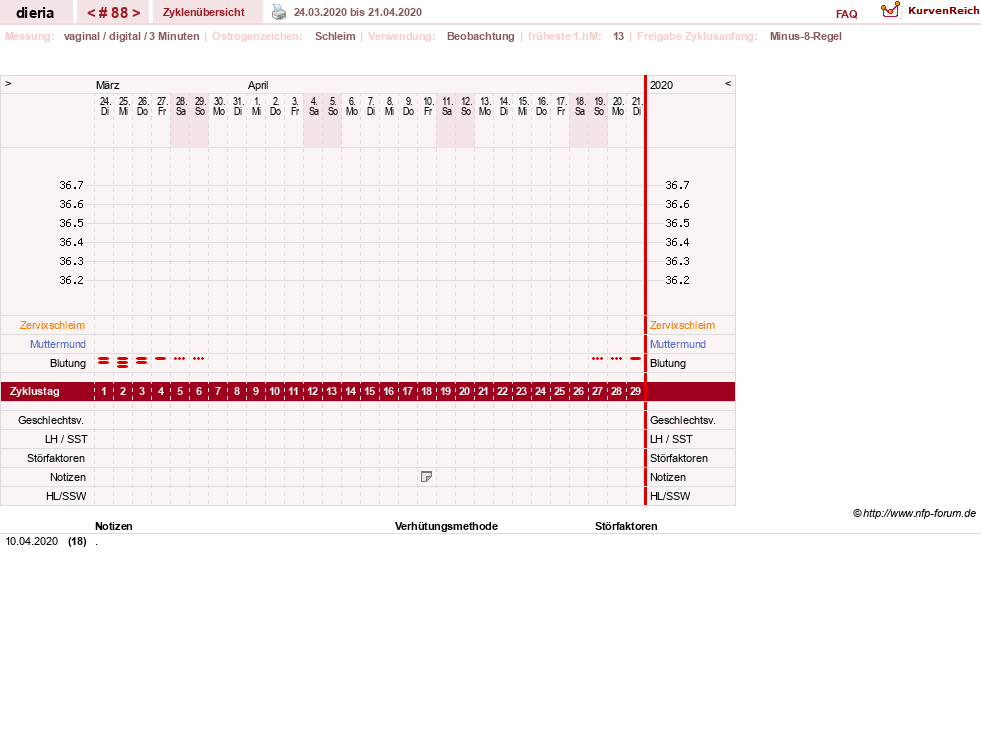This screenshot has height=745, width=981.
Task: Click the Beobachtung Verwendung value
Action: pos(480,36)
